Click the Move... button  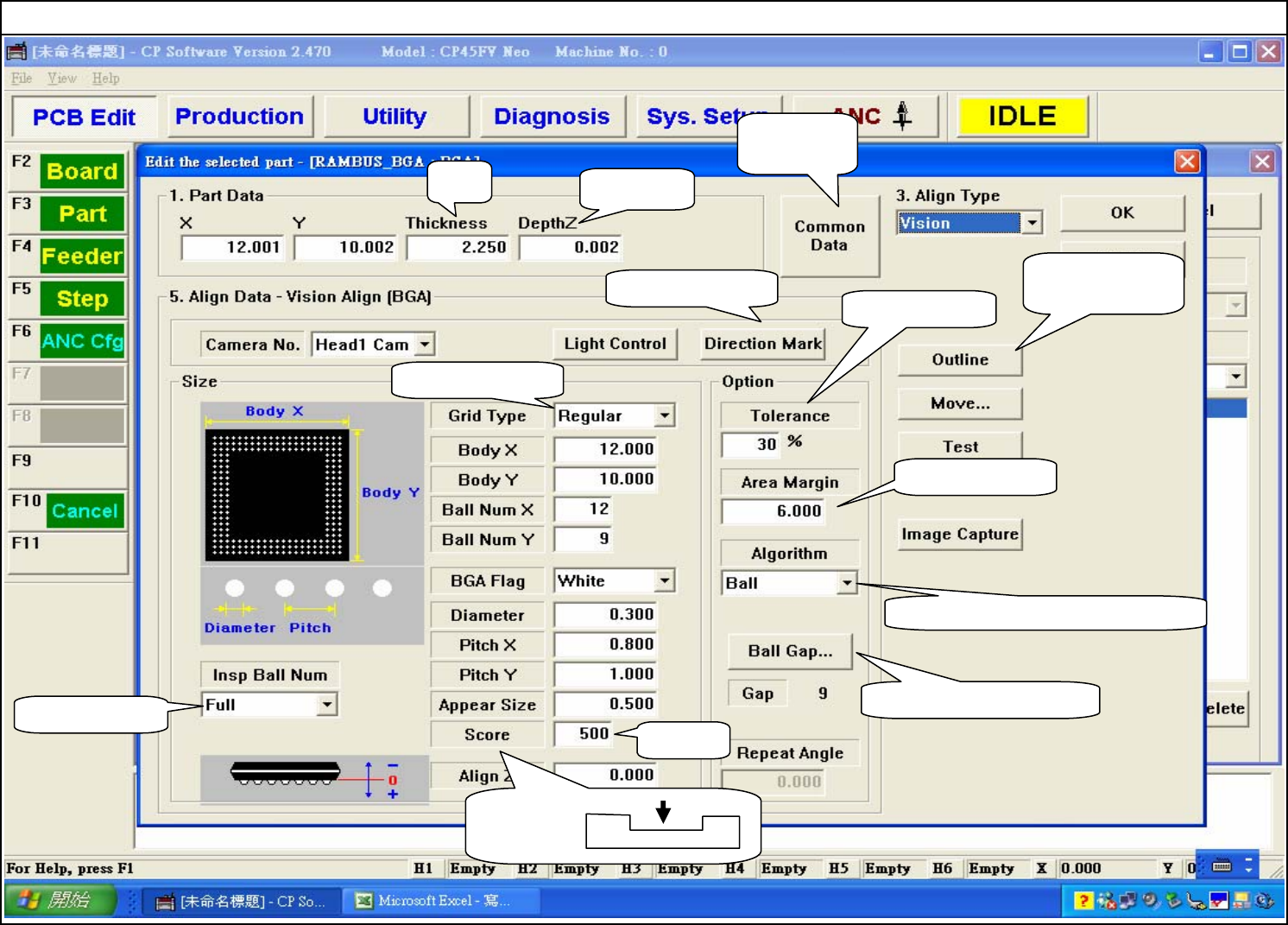point(960,403)
